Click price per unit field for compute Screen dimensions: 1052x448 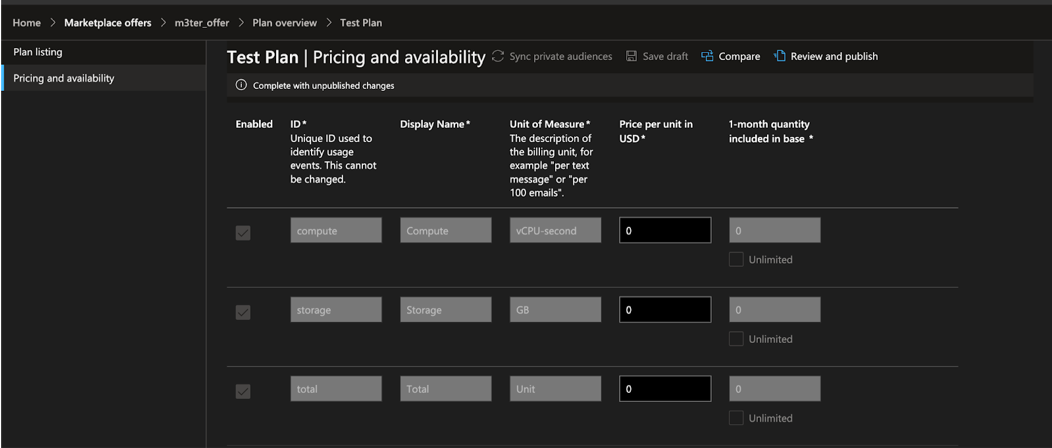[665, 230]
